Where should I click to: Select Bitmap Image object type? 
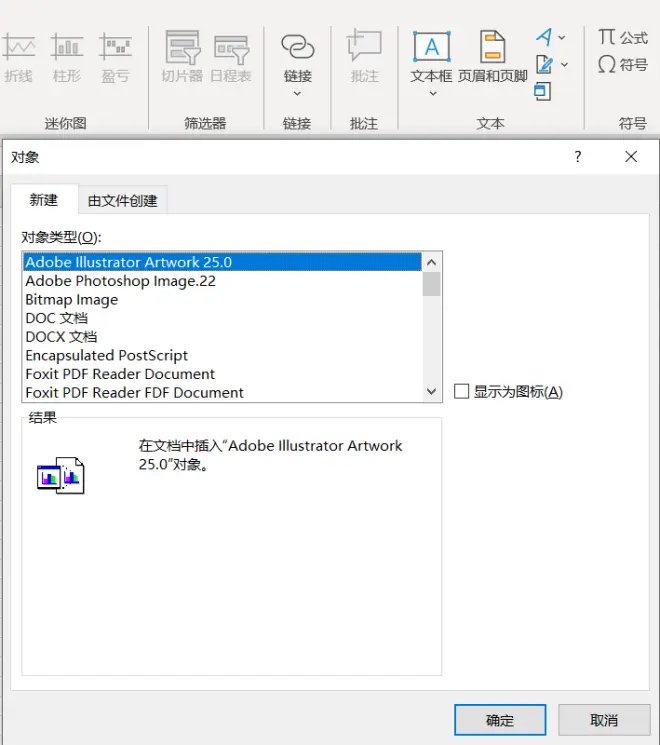(x=222, y=299)
